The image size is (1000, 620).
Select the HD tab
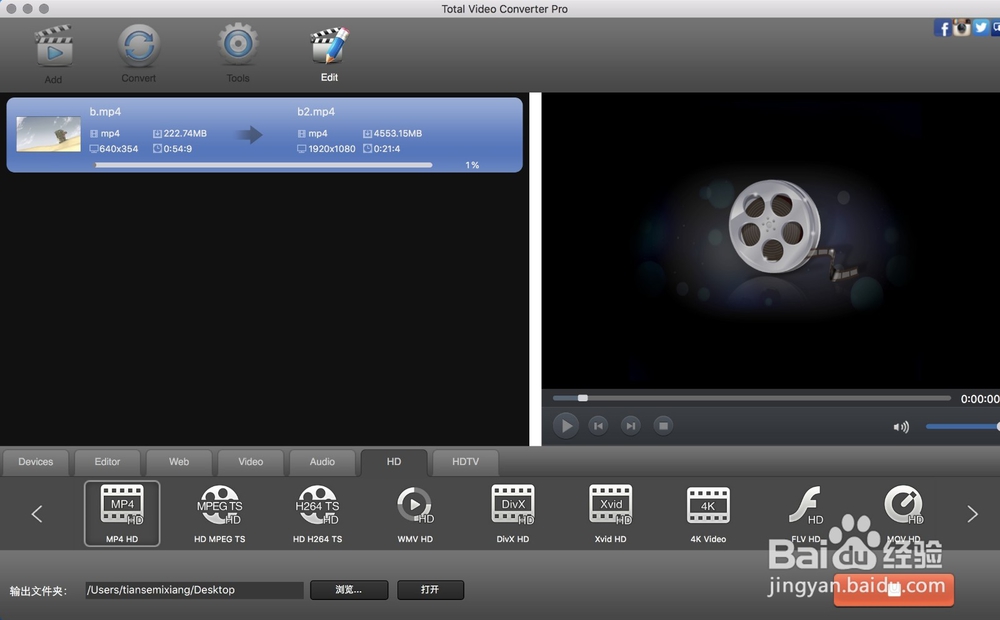[394, 462]
